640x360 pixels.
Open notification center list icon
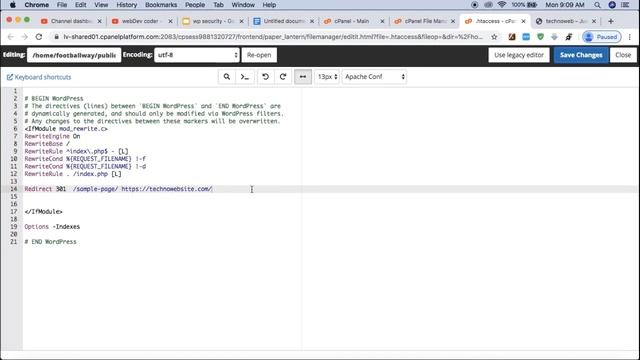[x=625, y=5]
